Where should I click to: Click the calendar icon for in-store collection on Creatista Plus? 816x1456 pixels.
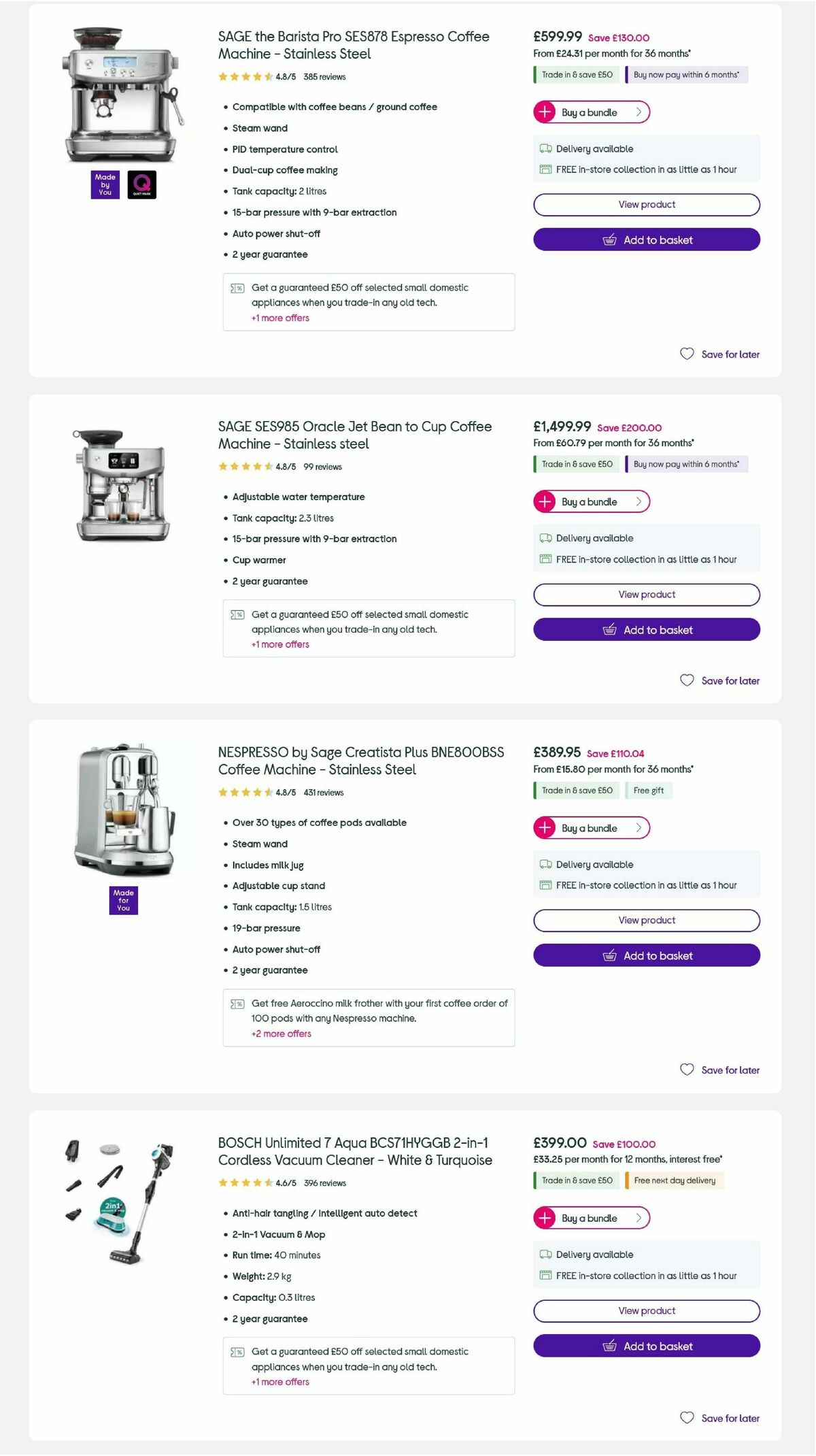coord(545,885)
